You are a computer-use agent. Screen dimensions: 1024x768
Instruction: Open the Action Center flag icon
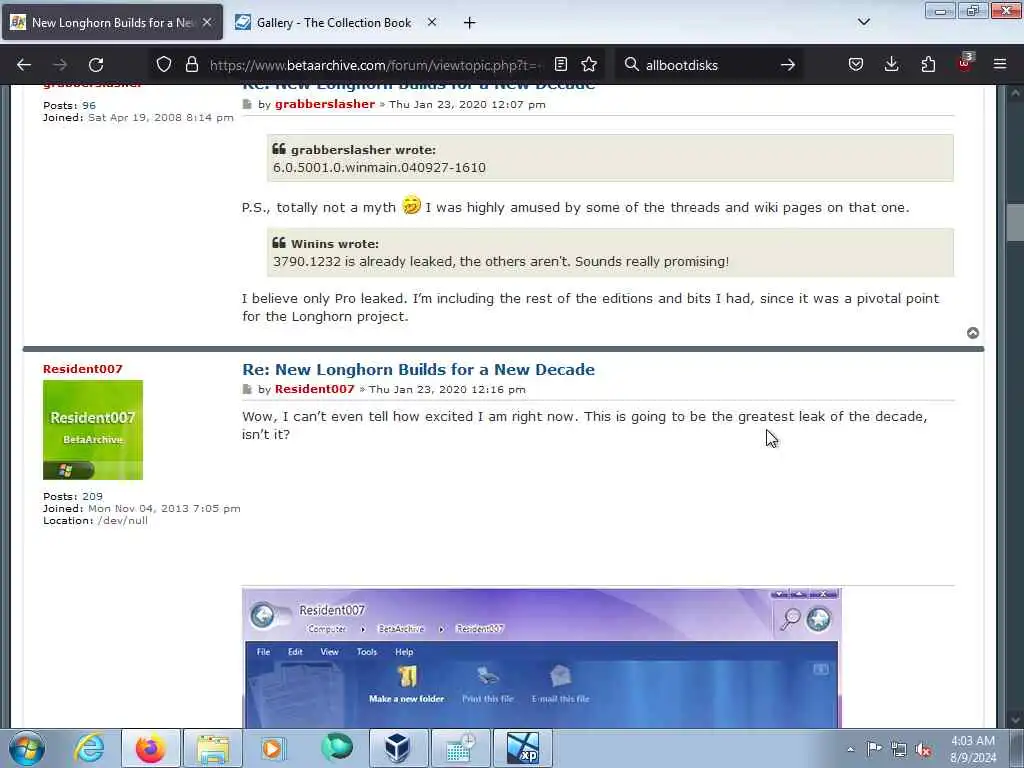click(x=874, y=749)
